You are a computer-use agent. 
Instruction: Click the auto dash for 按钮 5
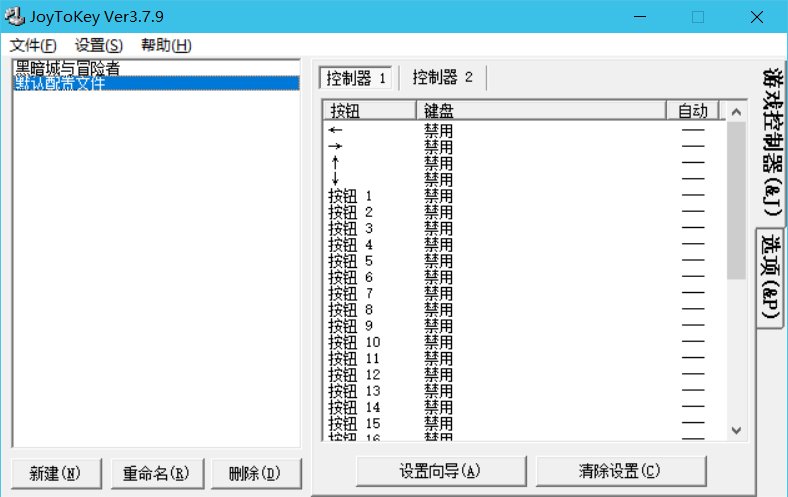pyautogui.click(x=693, y=260)
